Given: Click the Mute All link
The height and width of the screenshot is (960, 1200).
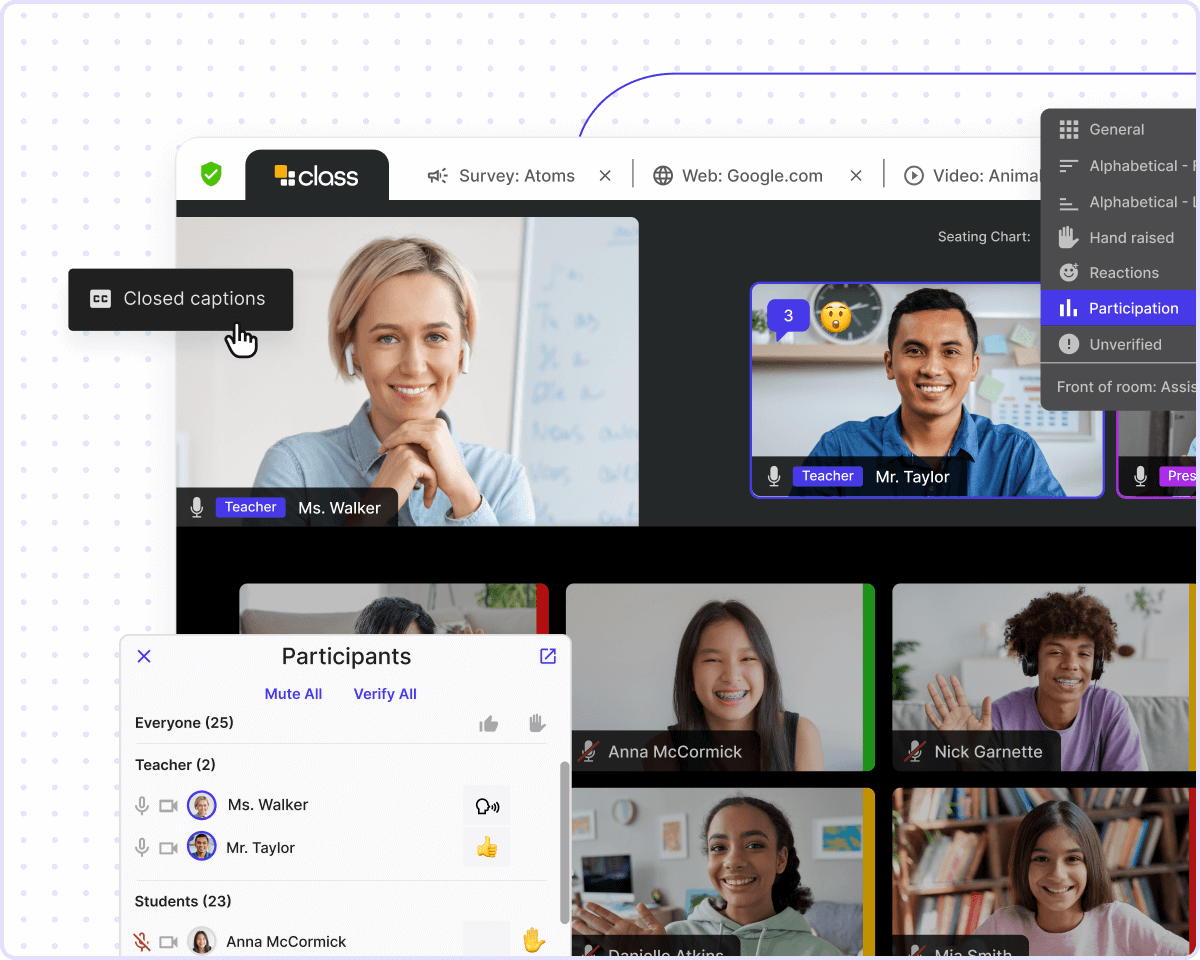Looking at the screenshot, I should tap(293, 694).
